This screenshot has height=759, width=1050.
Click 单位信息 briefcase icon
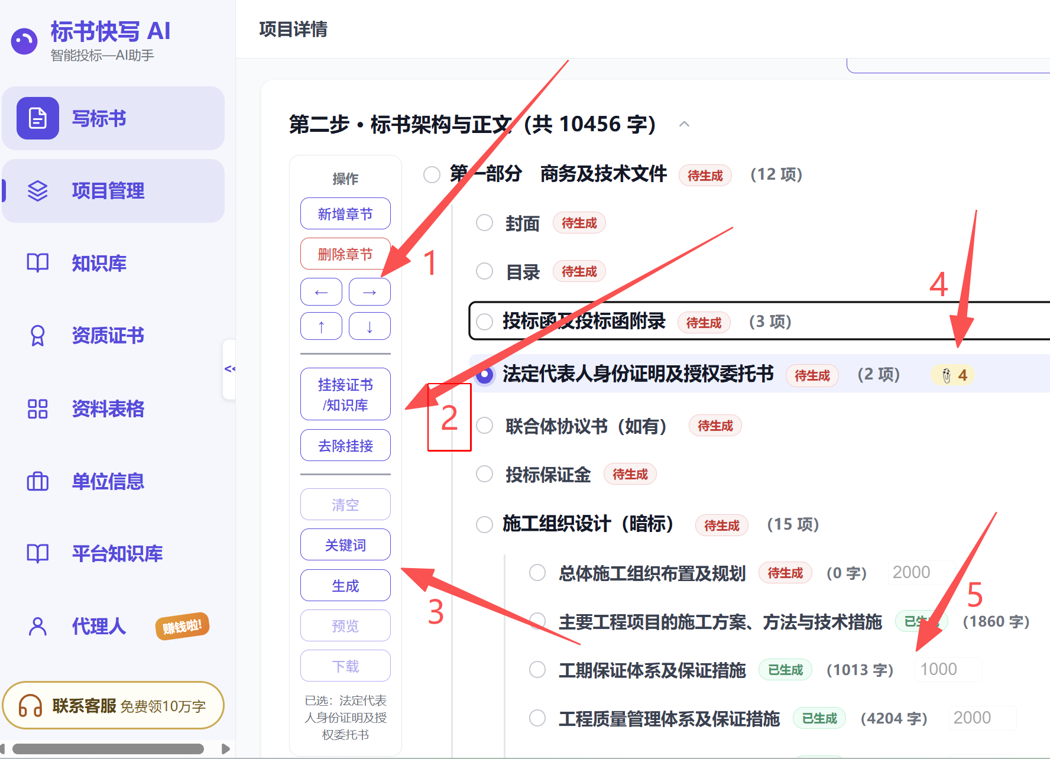[x=38, y=481]
